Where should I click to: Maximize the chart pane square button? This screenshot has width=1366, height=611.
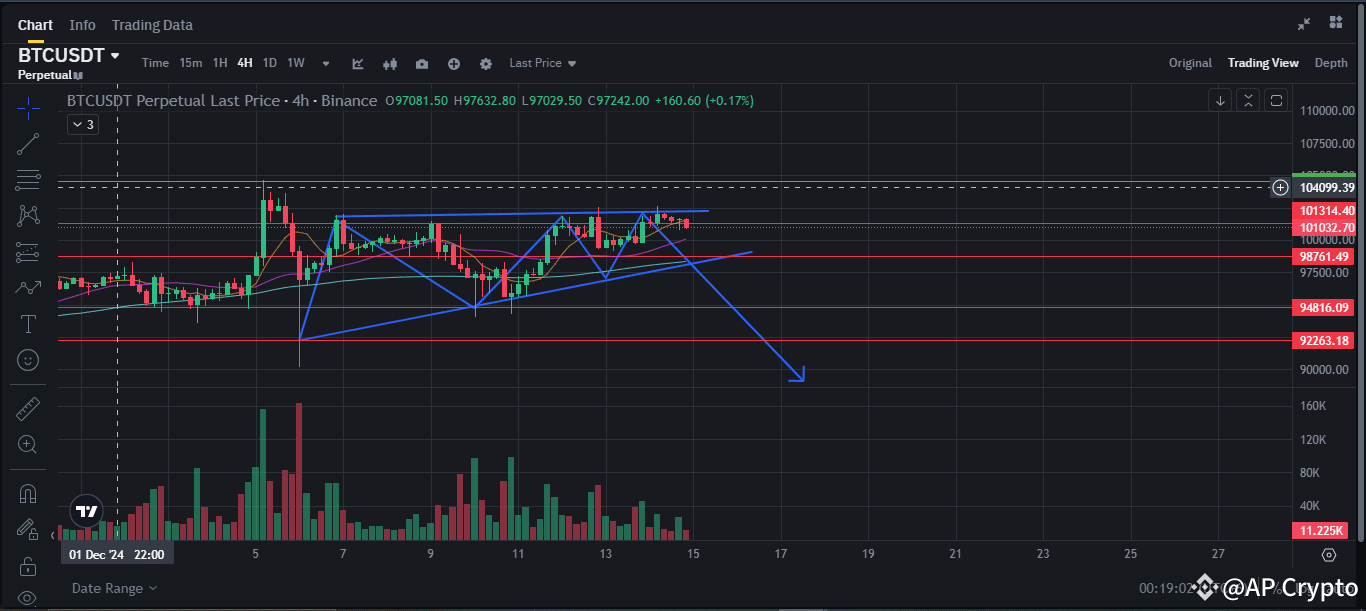click(1276, 100)
